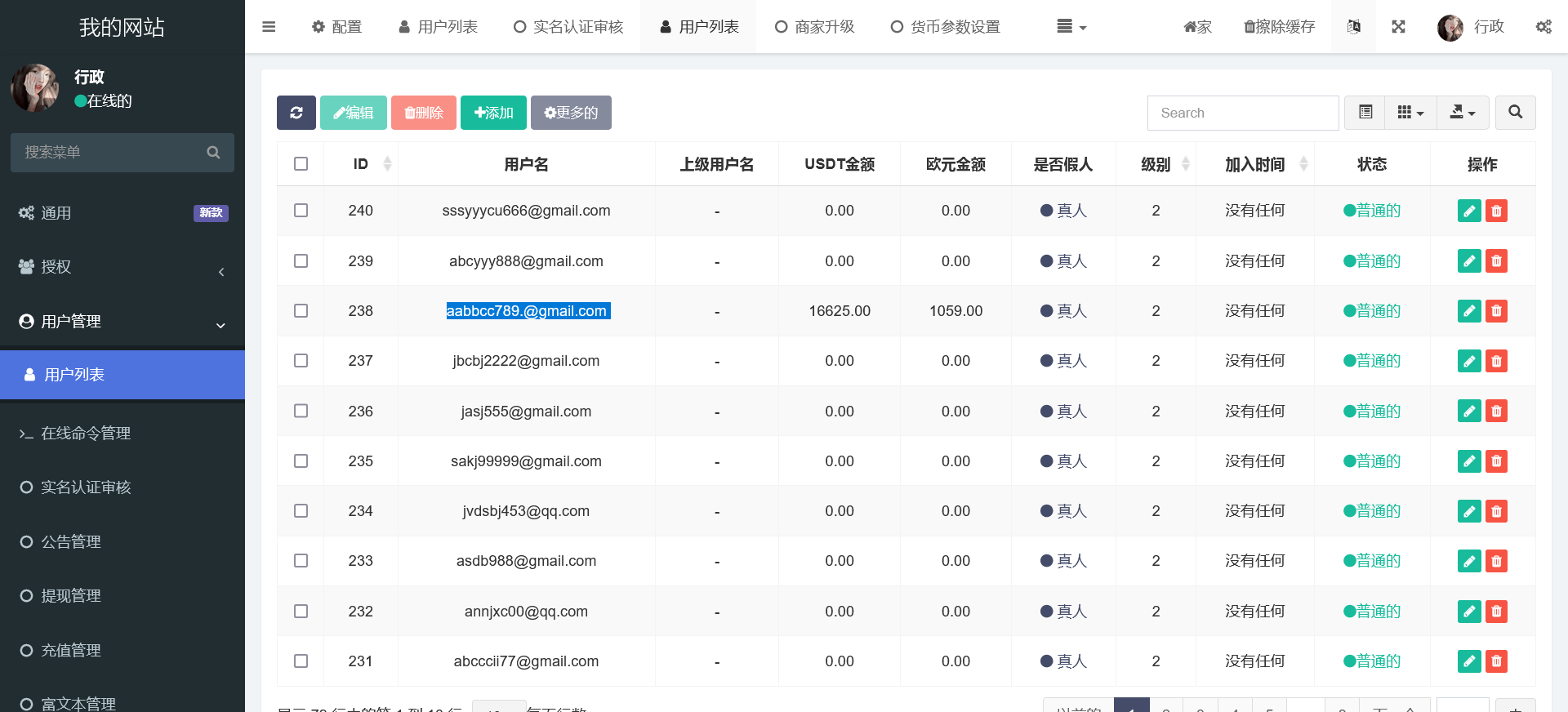Image resolution: width=1568 pixels, height=712 pixels.
Task: Toggle the sidebar hamburger menu icon
Action: 269,27
